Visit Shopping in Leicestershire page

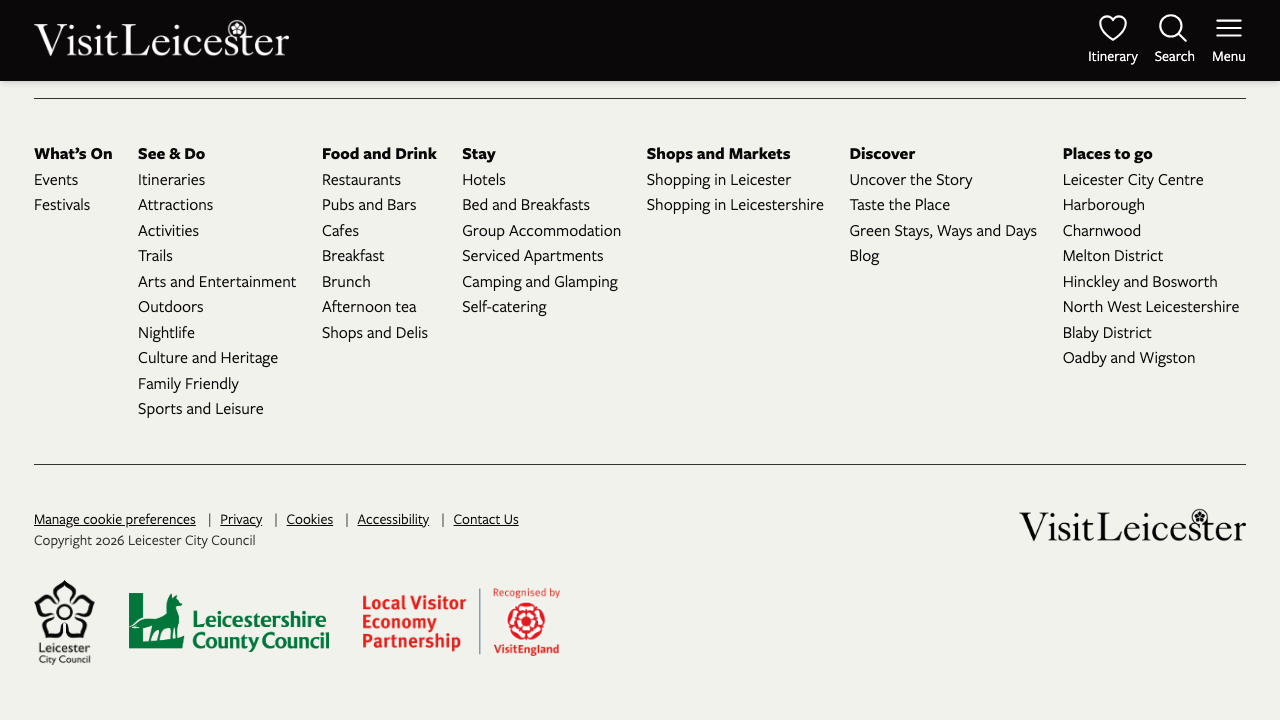pyautogui.click(x=735, y=204)
